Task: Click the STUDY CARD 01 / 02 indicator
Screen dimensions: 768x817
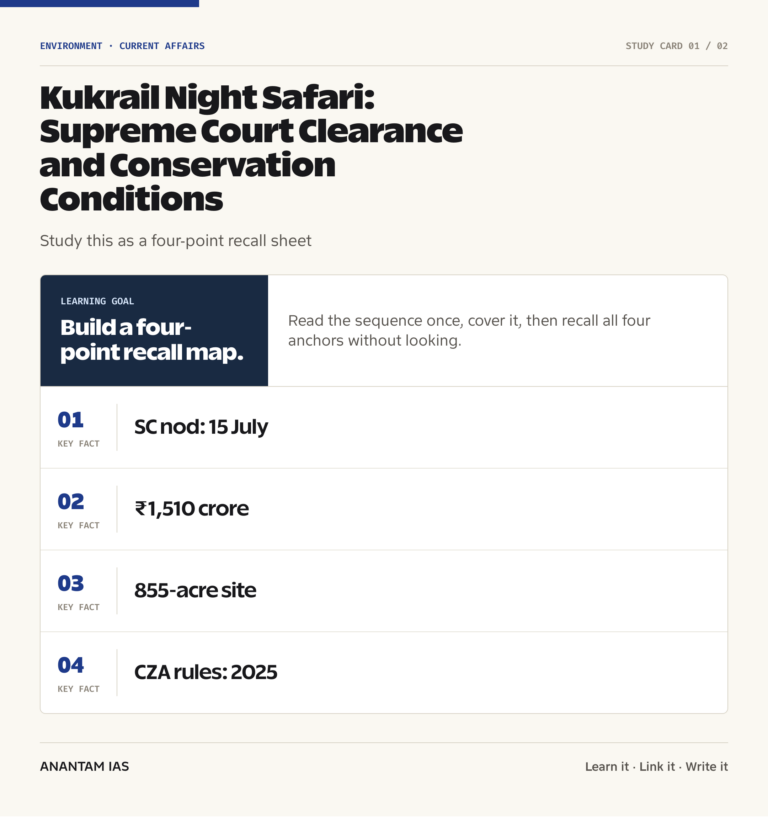Action: tap(676, 46)
